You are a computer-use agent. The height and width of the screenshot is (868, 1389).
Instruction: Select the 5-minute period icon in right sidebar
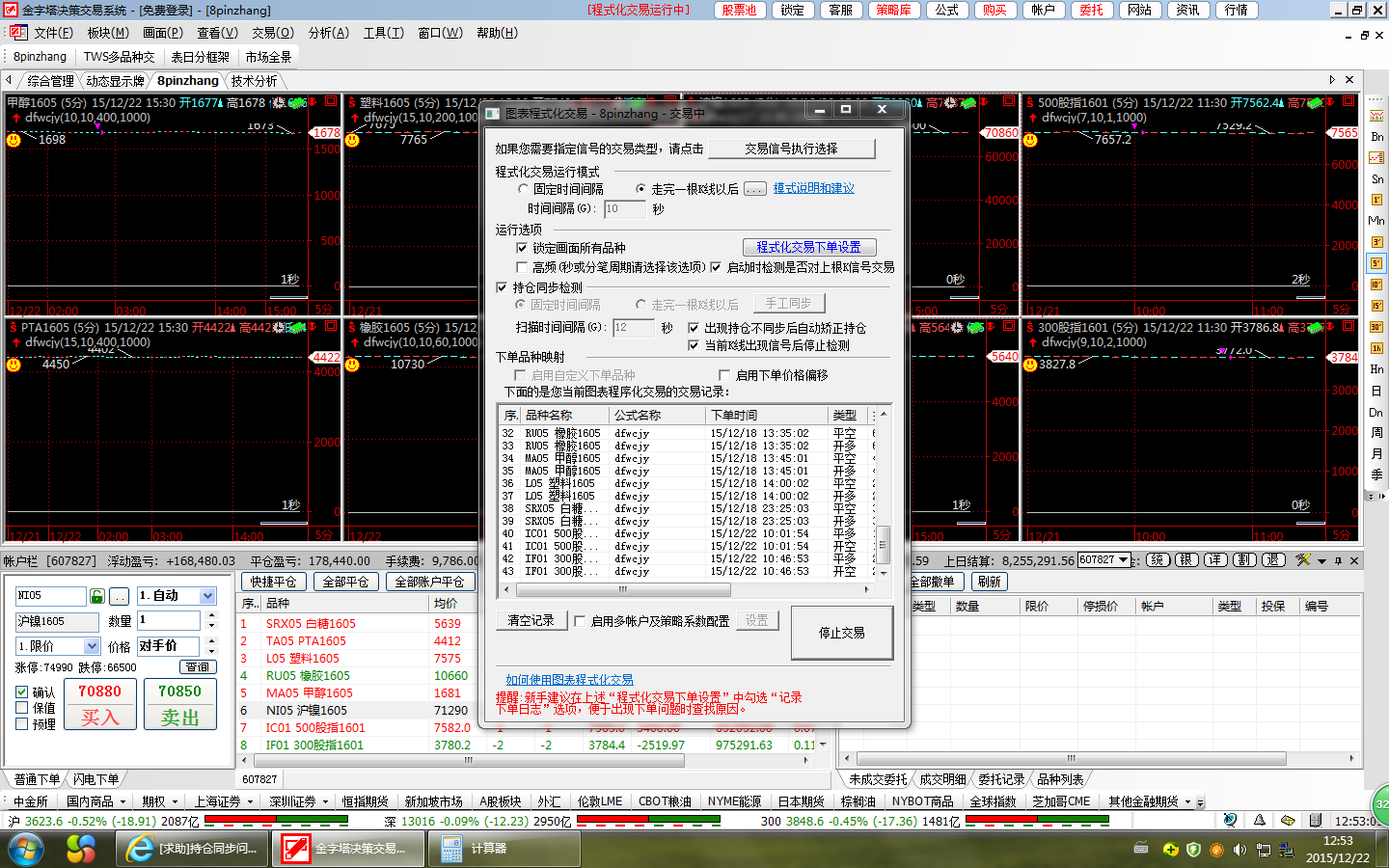pos(1376,263)
